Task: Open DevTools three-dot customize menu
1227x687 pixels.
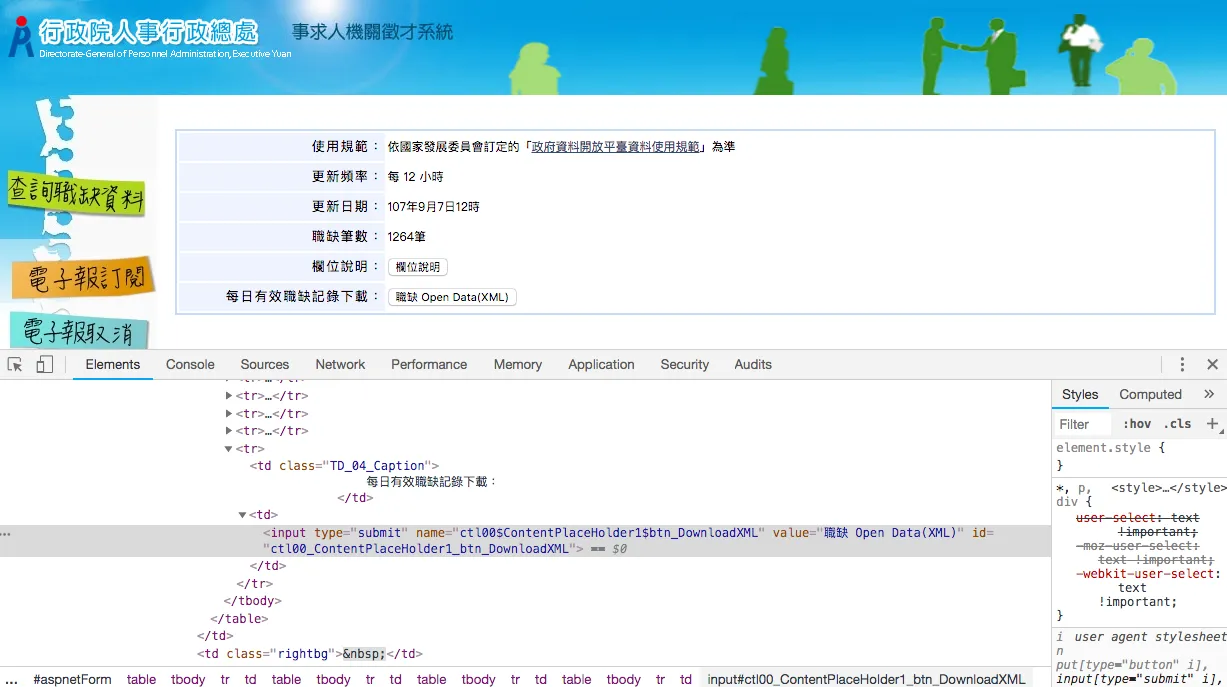Action: [1182, 365]
